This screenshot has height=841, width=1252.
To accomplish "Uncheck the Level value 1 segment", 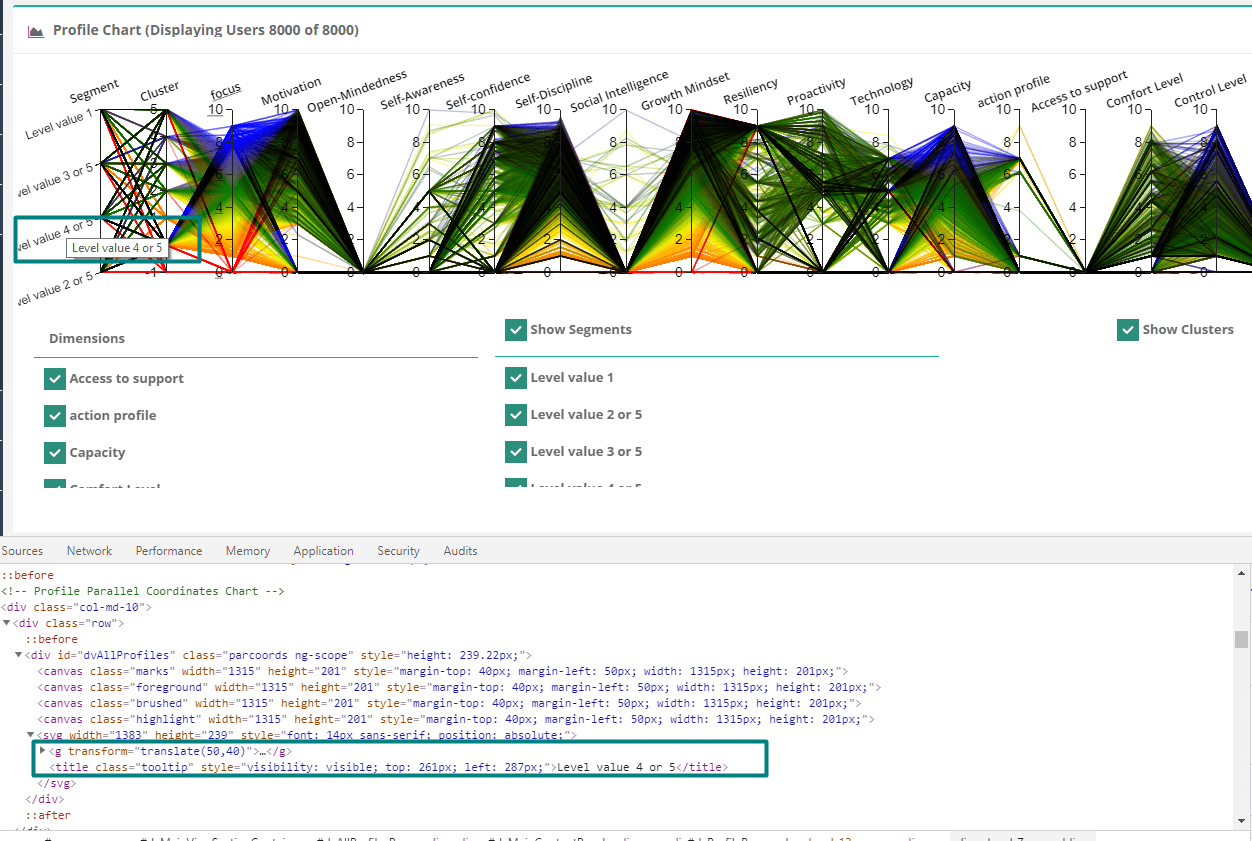I will pyautogui.click(x=516, y=378).
